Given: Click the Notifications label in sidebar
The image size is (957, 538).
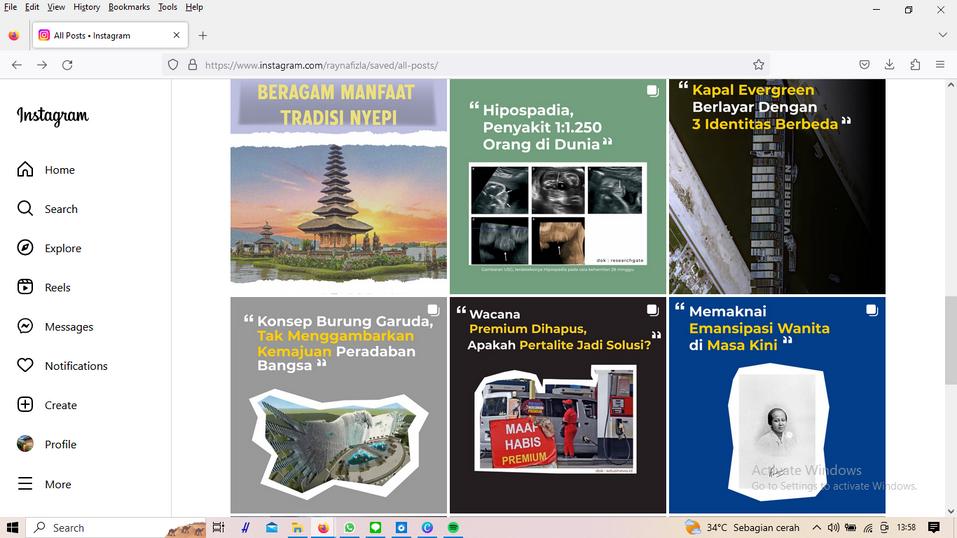Looking at the screenshot, I should pyautogui.click(x=76, y=366).
